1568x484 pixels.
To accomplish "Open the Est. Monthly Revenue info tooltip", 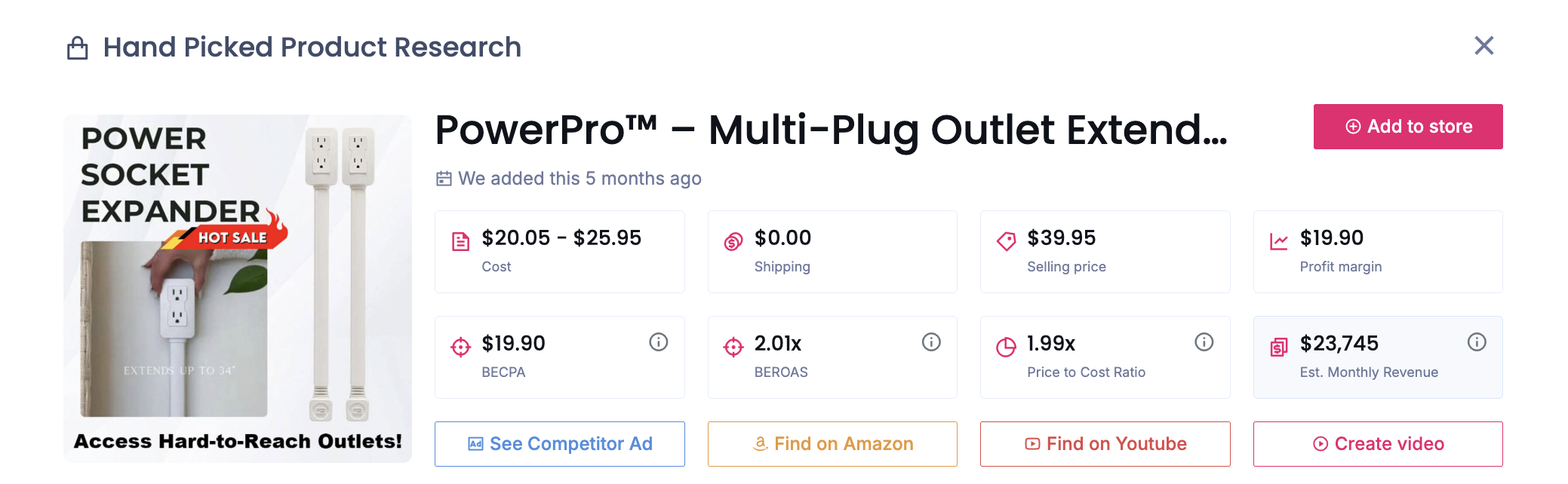I will click(1477, 342).
